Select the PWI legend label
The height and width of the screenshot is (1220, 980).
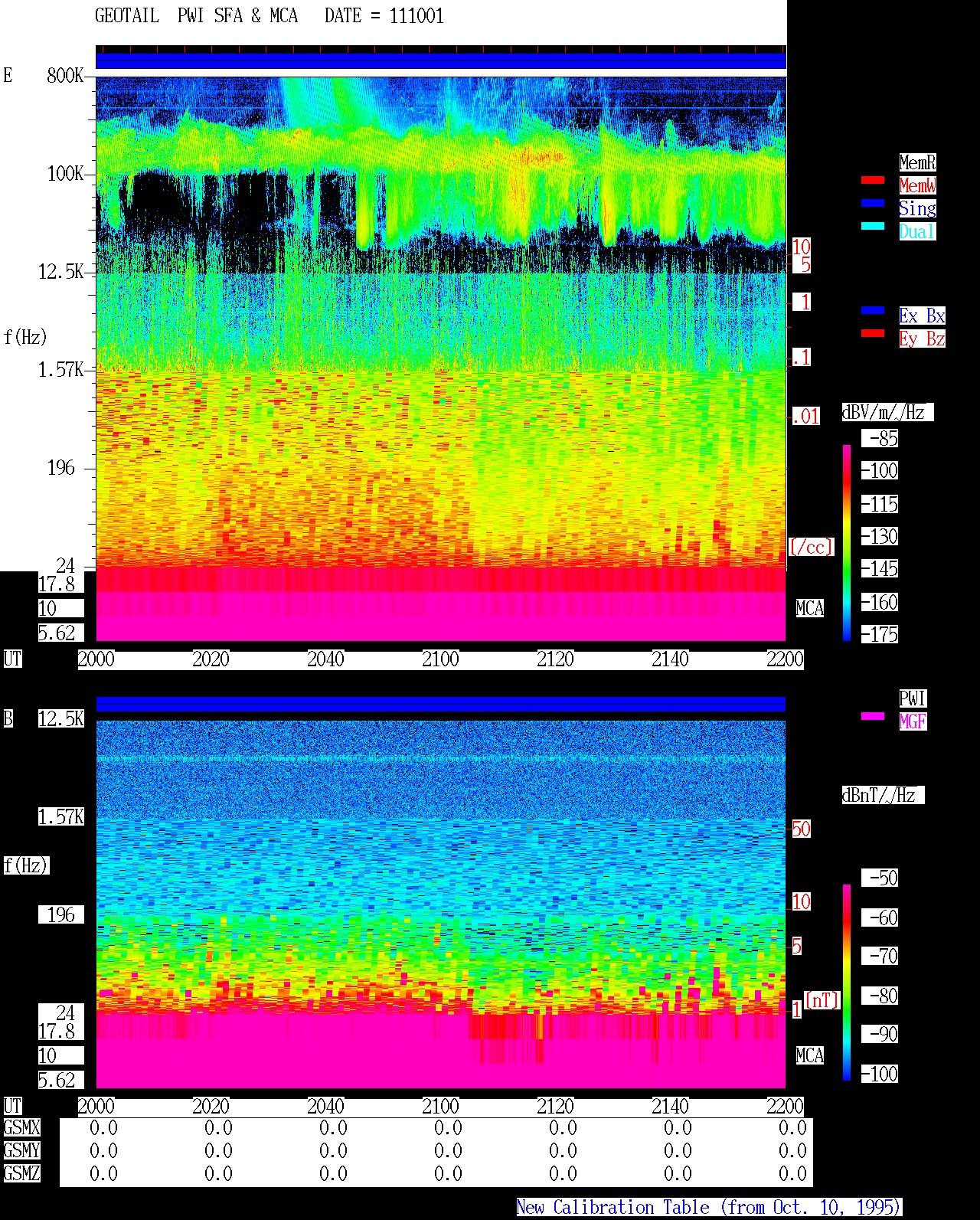pos(913,698)
